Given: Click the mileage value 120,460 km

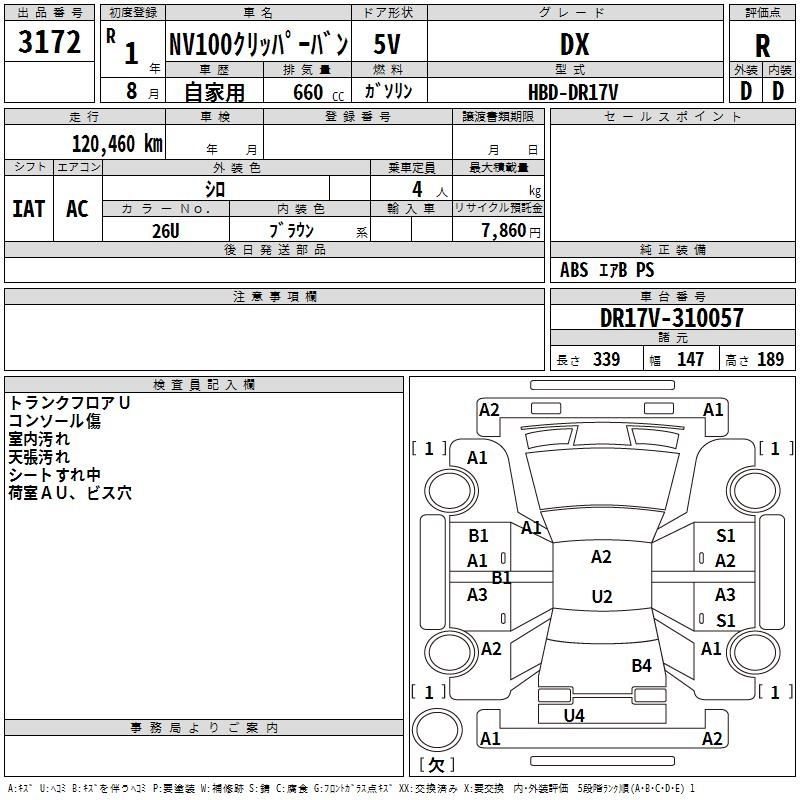Looking at the screenshot, I should (x=117, y=143).
